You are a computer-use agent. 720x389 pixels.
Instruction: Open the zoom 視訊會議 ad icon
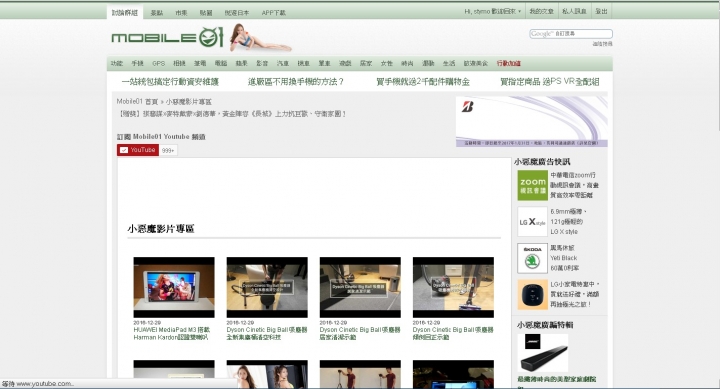click(x=533, y=185)
